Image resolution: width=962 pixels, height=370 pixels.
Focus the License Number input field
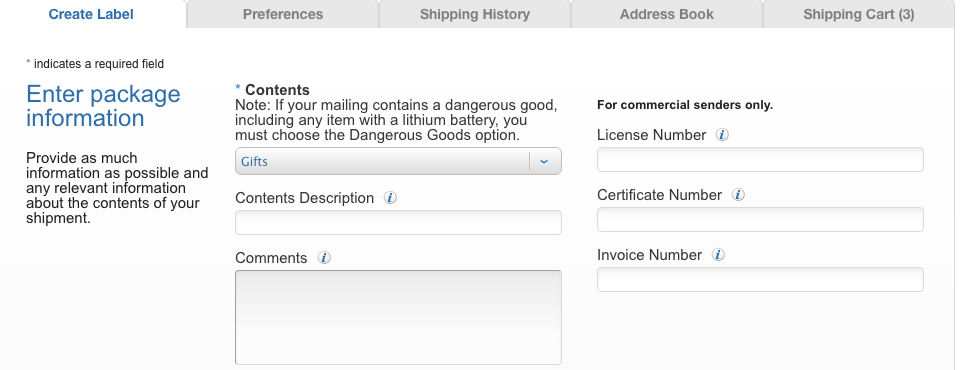(760, 160)
